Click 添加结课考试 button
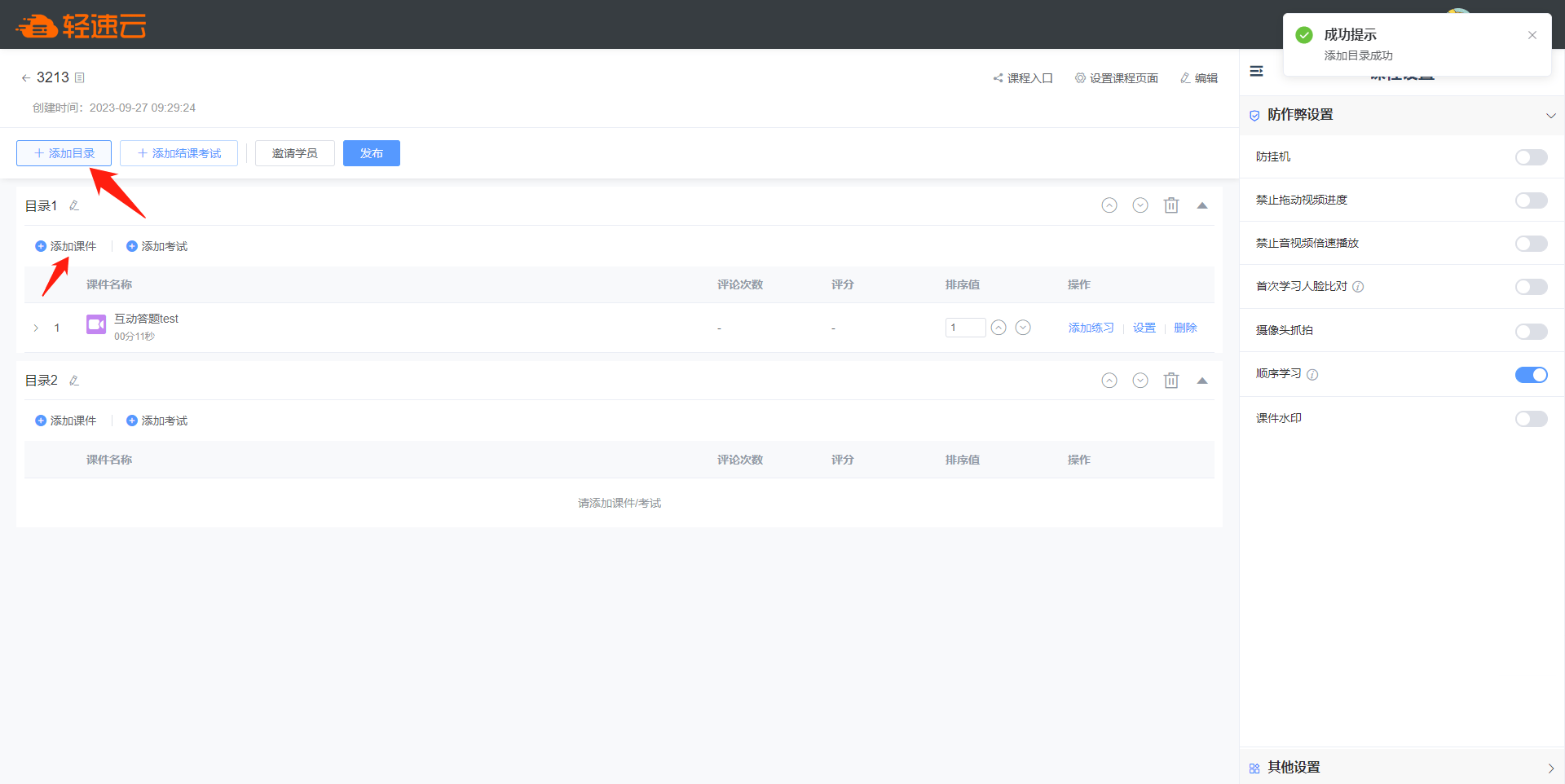This screenshot has height=784, width=1565. (179, 153)
